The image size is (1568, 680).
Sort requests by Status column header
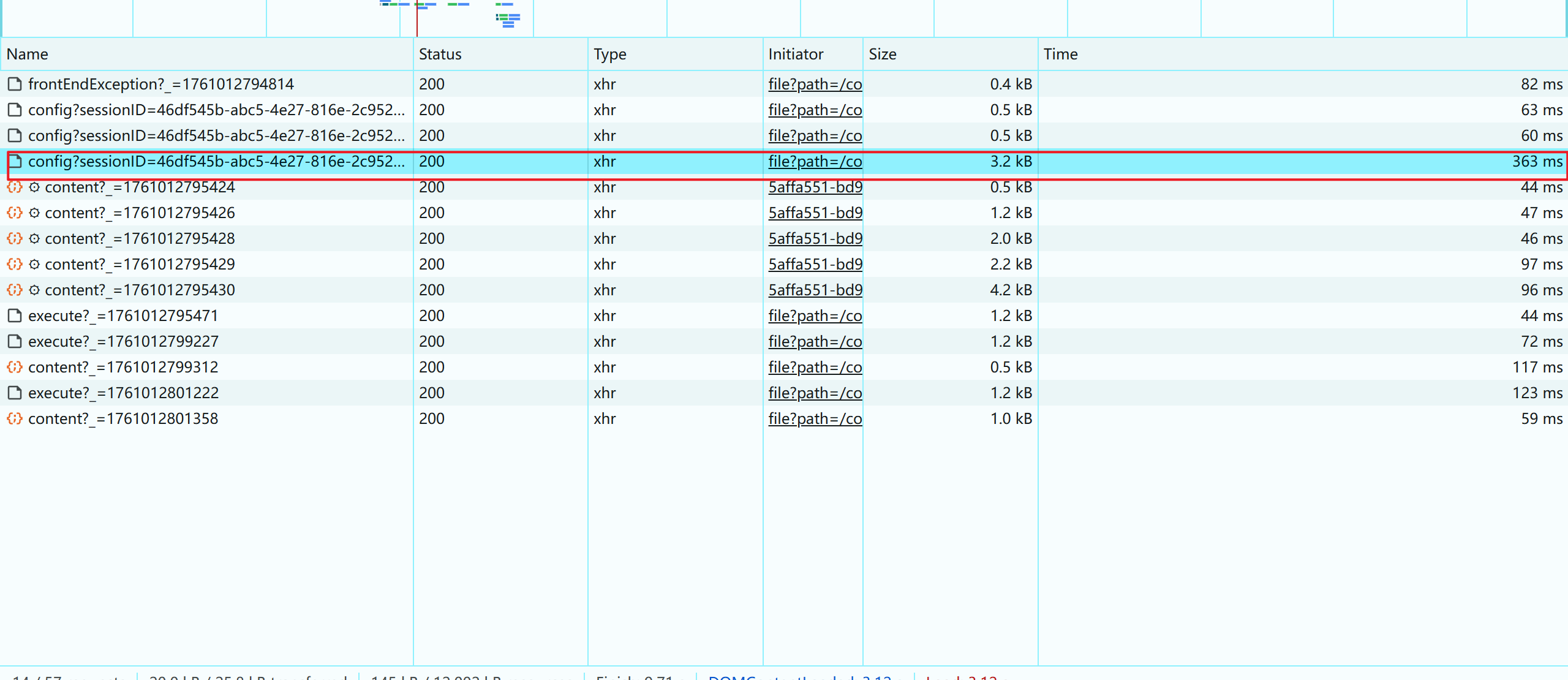(x=440, y=55)
